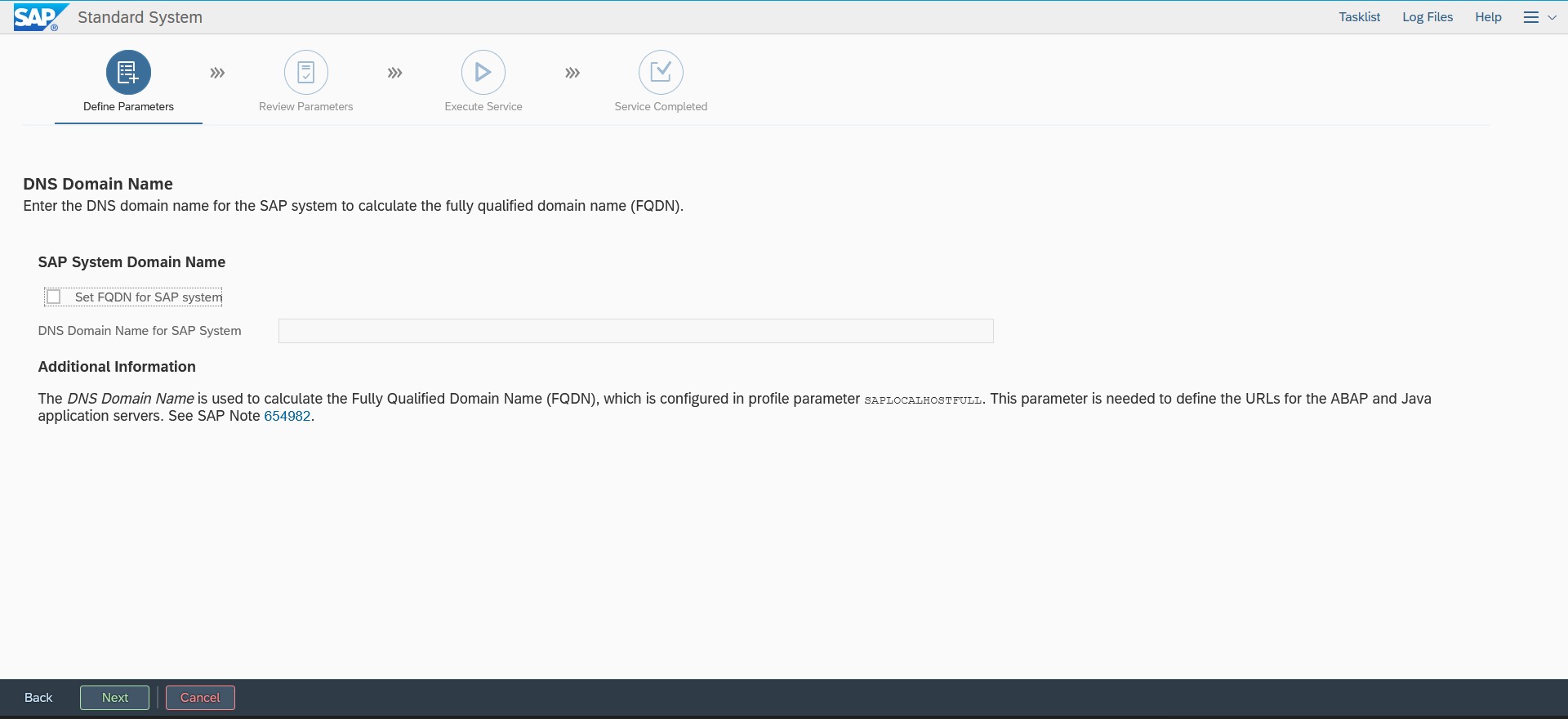This screenshot has height=719, width=1568.
Task: Click the SAP System Domain Name heading
Action: (x=131, y=262)
